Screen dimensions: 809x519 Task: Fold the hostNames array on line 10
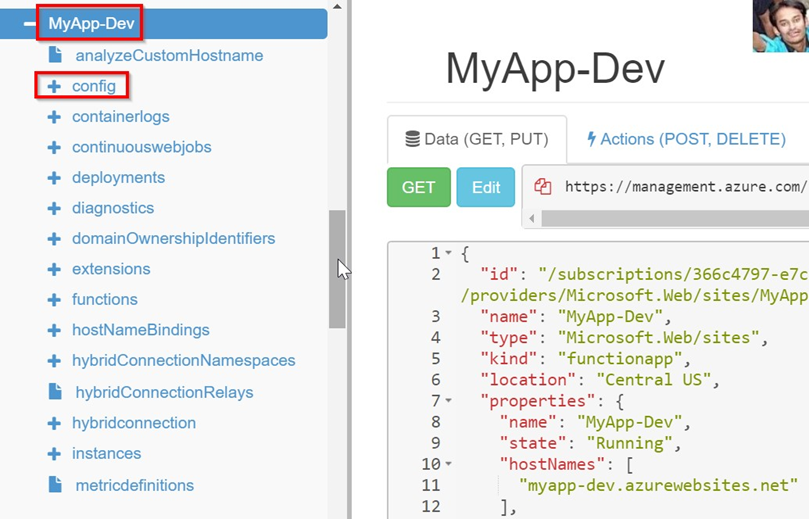point(449,465)
